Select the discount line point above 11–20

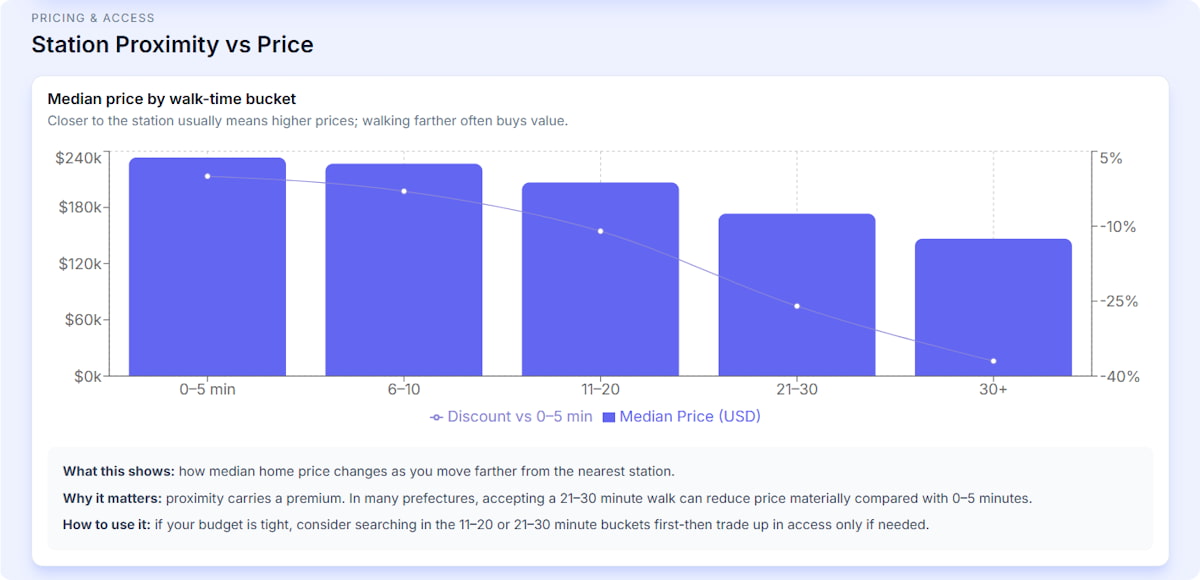[x=601, y=231]
